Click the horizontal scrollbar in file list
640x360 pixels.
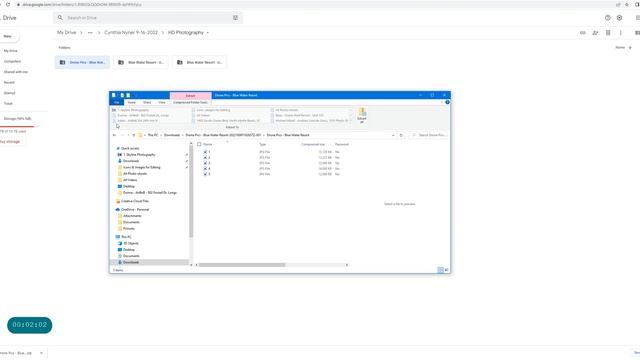coord(242,265)
